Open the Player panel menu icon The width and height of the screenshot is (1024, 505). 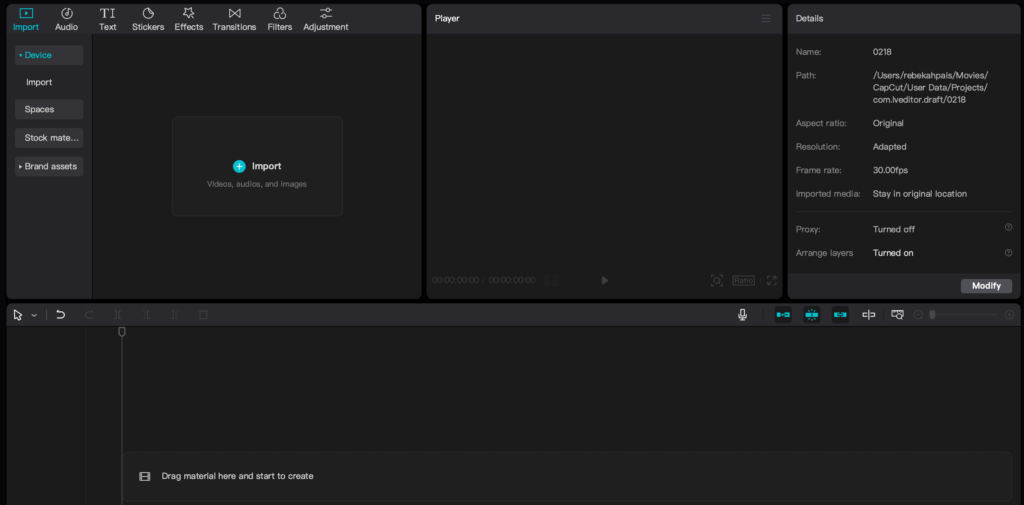(x=766, y=18)
